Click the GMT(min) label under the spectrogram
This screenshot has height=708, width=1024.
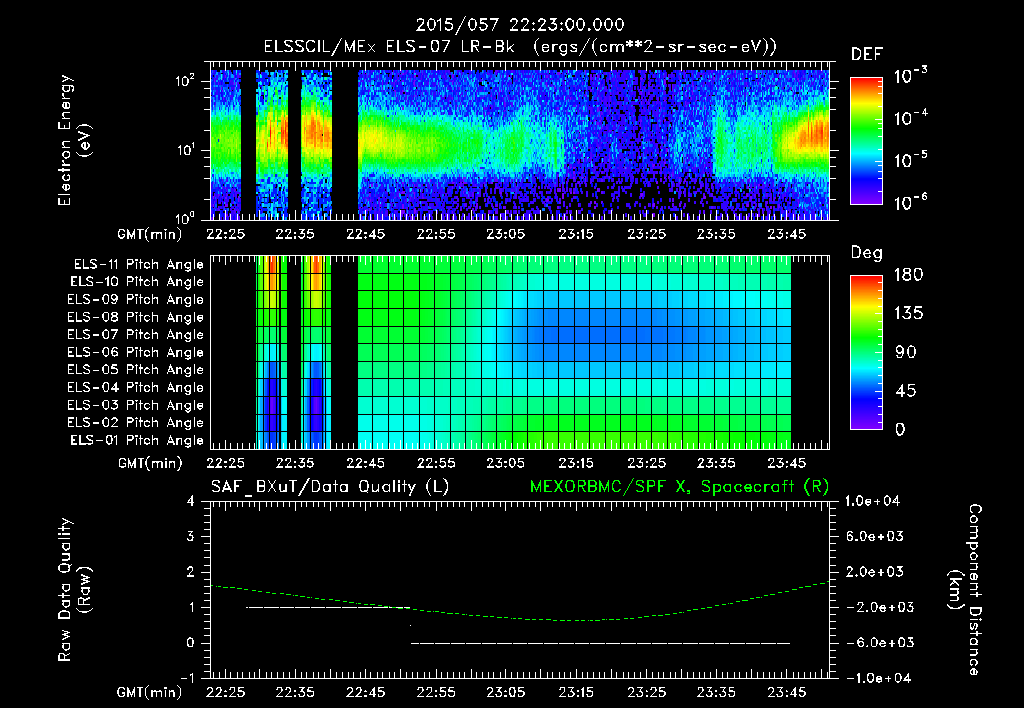click(x=150, y=234)
